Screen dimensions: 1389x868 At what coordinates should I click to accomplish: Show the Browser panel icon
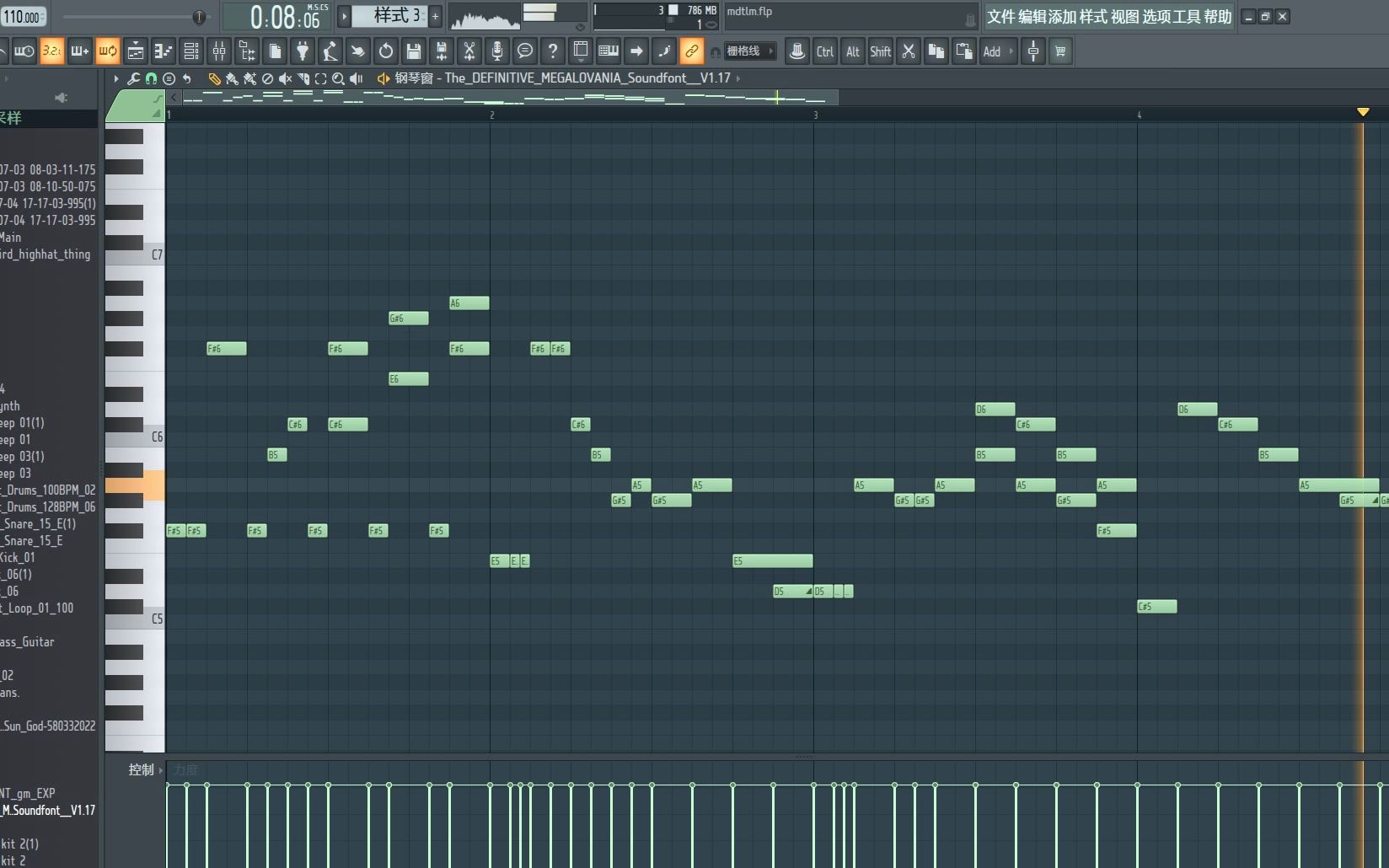(x=247, y=51)
